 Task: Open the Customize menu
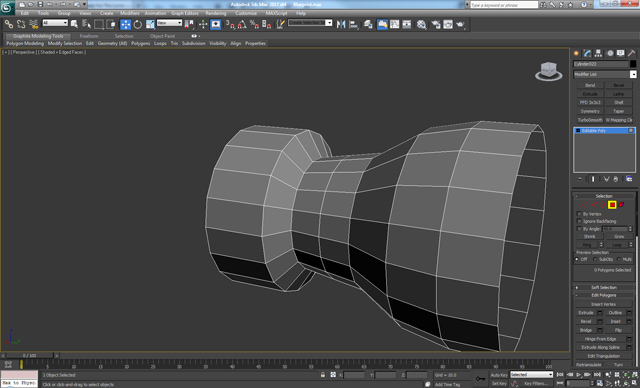[x=246, y=13]
